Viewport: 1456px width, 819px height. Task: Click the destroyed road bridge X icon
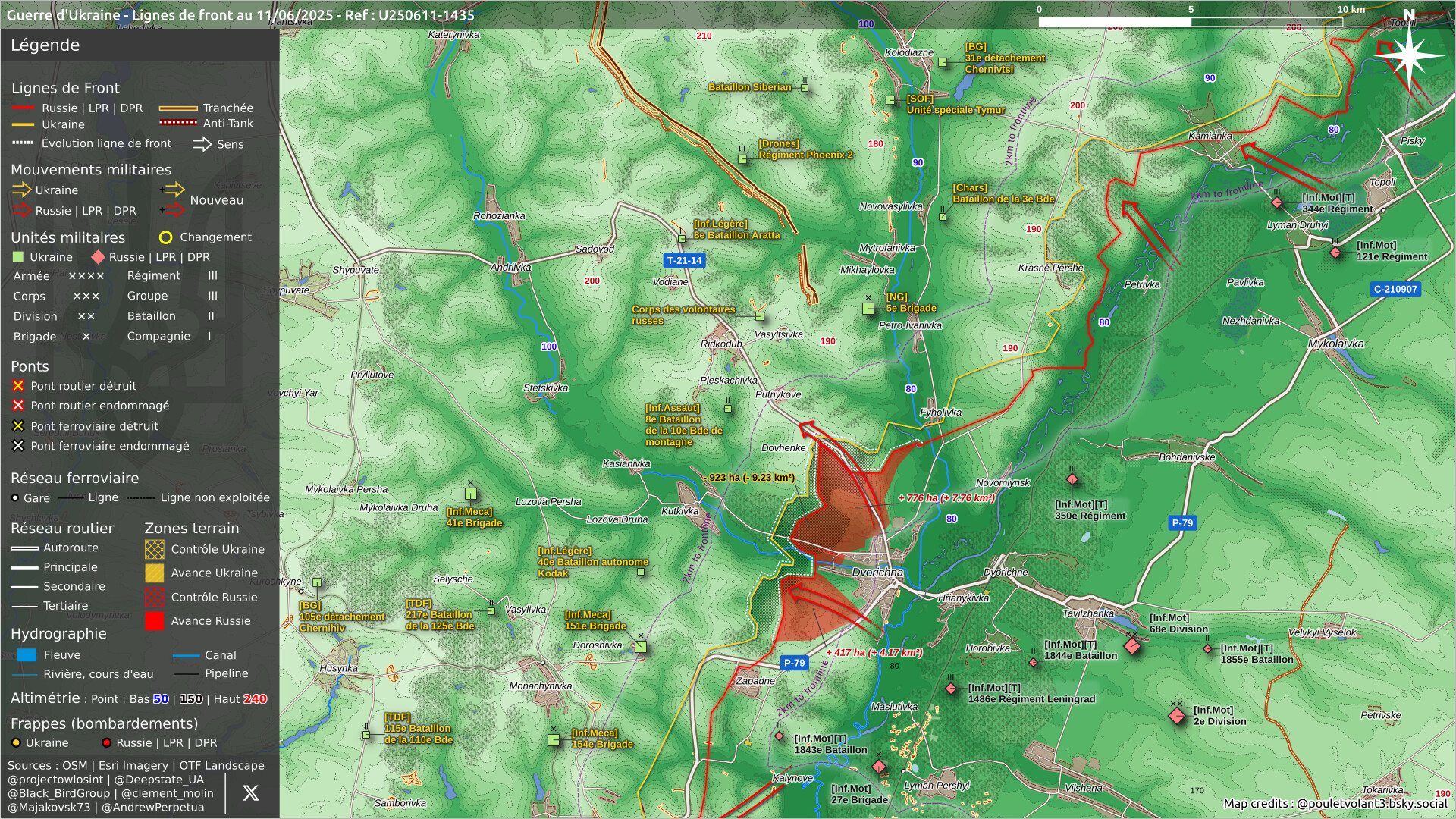(18, 386)
